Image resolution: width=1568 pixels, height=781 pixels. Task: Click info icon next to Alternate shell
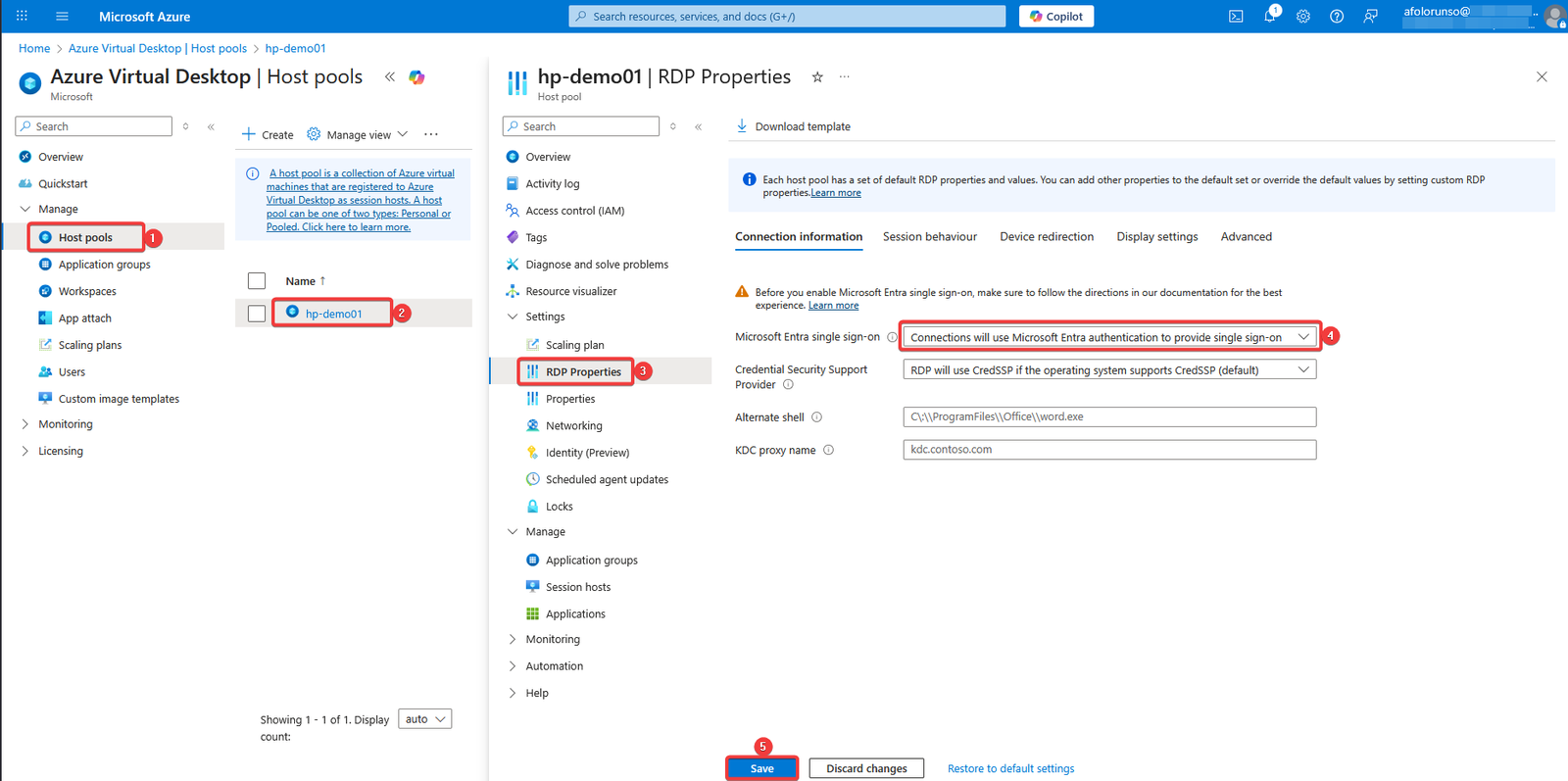point(816,417)
